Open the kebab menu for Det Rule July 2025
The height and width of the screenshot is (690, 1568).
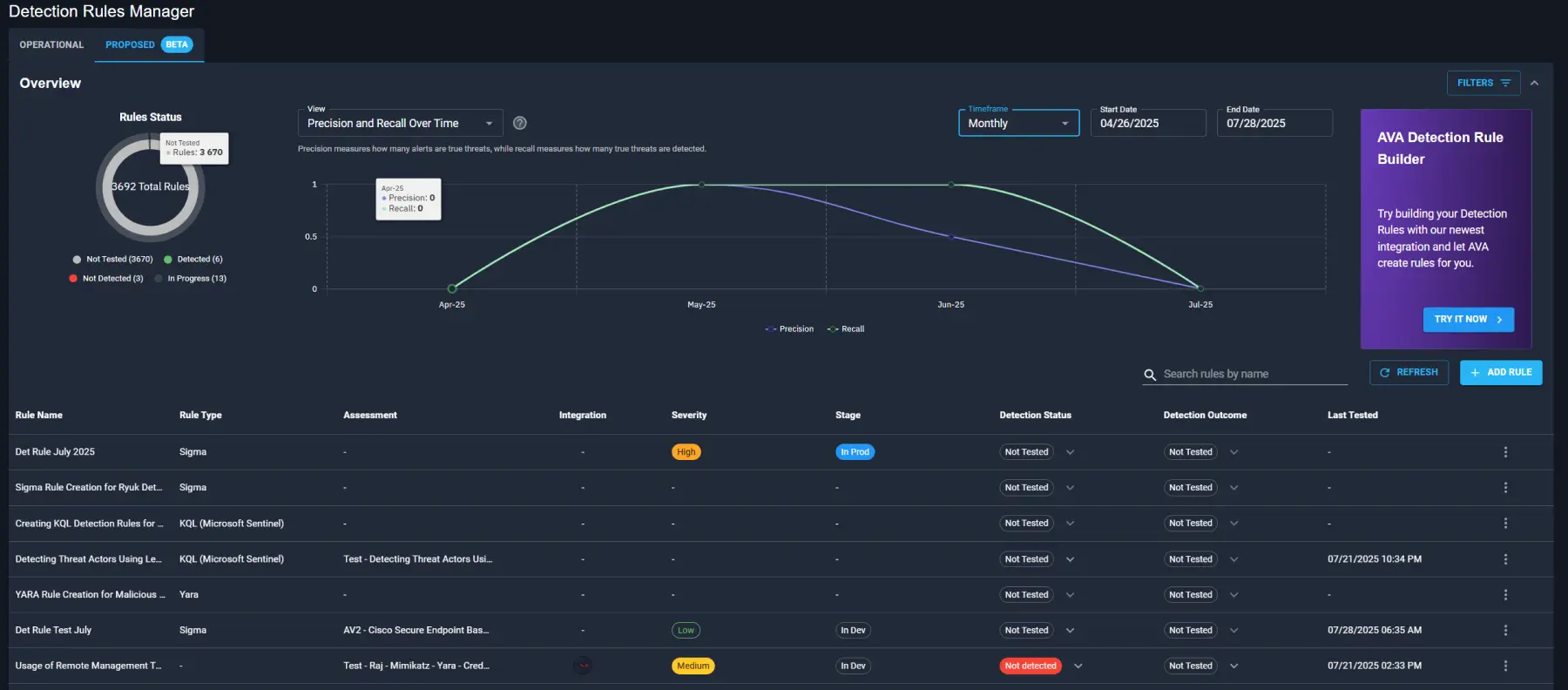[1505, 452]
